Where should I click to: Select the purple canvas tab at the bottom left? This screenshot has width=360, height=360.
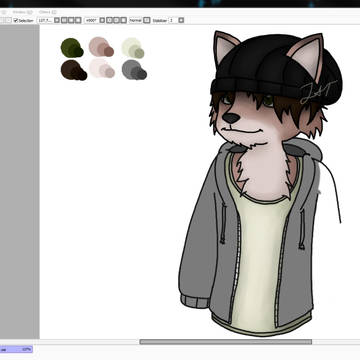16,349
